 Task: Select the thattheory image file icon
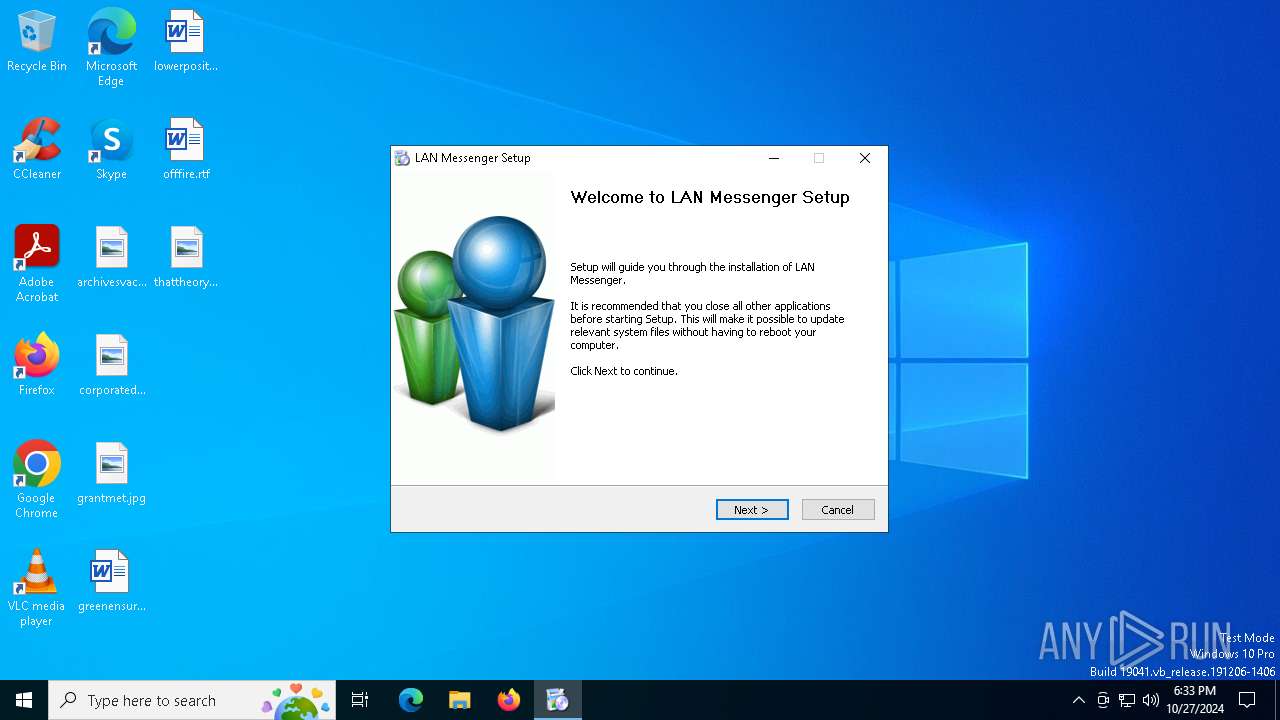186,258
